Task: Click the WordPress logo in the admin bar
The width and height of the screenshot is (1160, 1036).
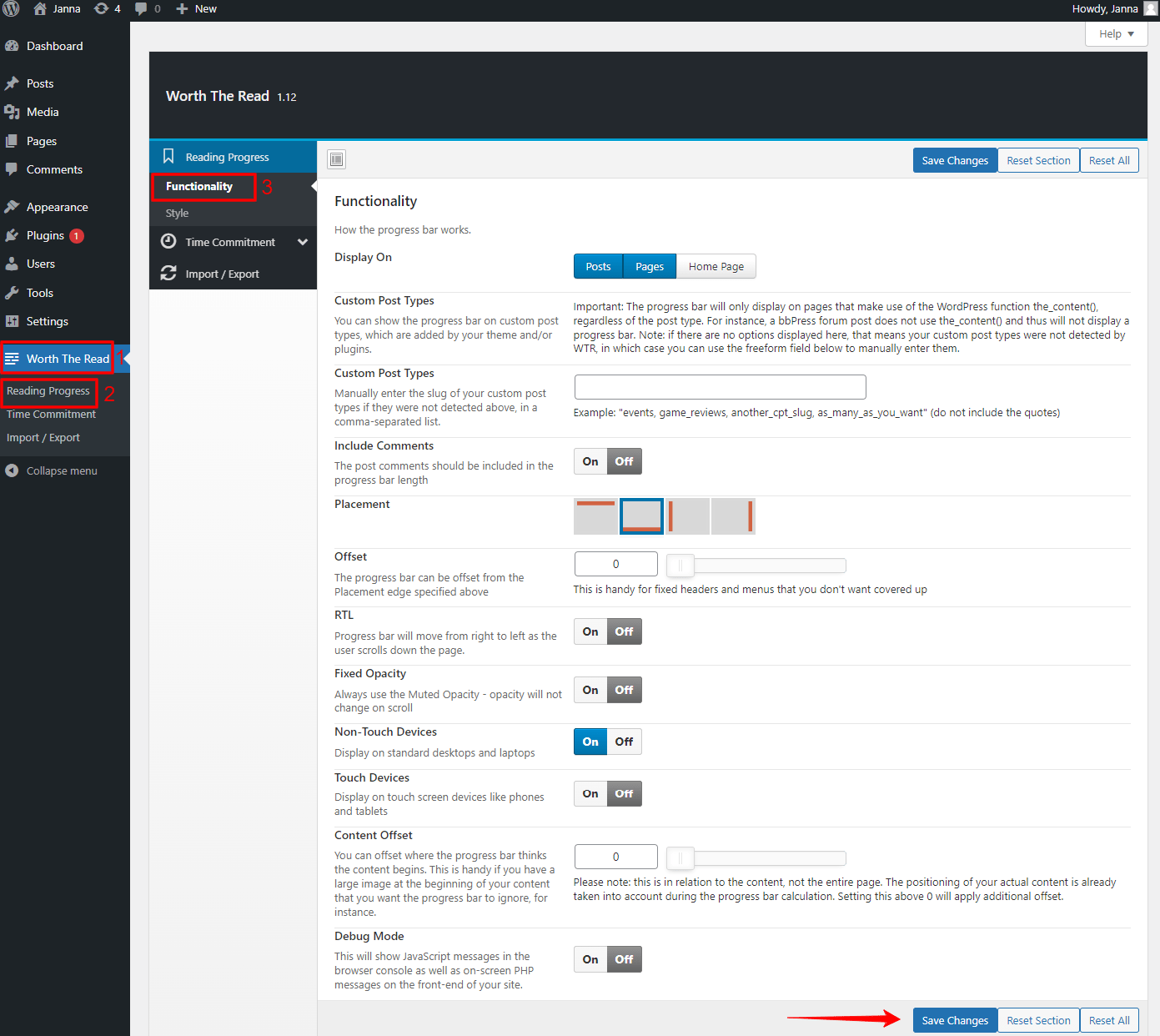Action: click(x=11, y=9)
